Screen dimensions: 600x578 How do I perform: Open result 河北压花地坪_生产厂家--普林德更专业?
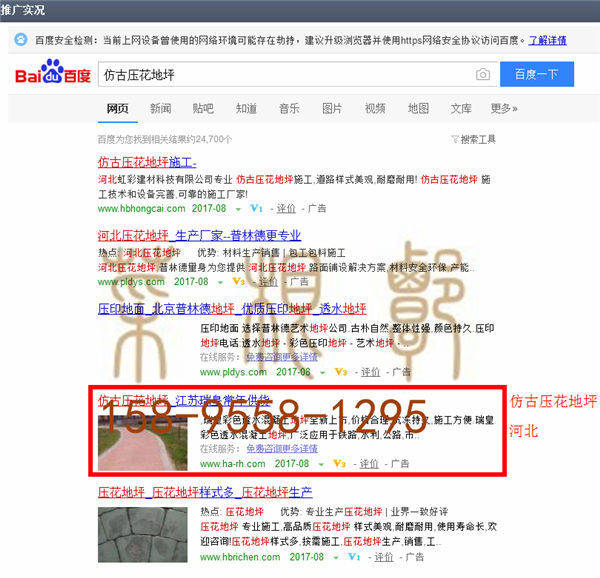click(199, 235)
